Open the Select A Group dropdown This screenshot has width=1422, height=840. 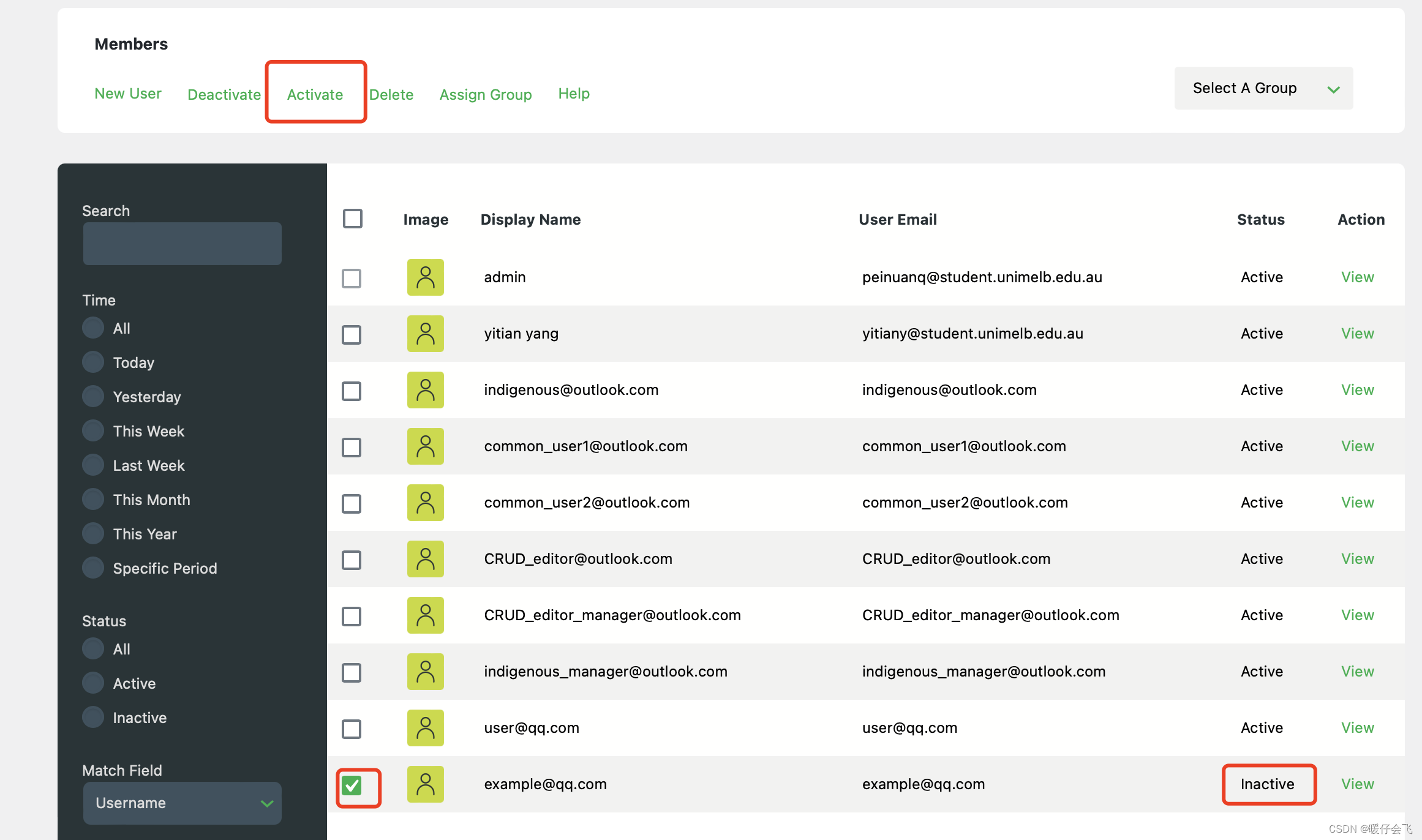click(x=1263, y=88)
